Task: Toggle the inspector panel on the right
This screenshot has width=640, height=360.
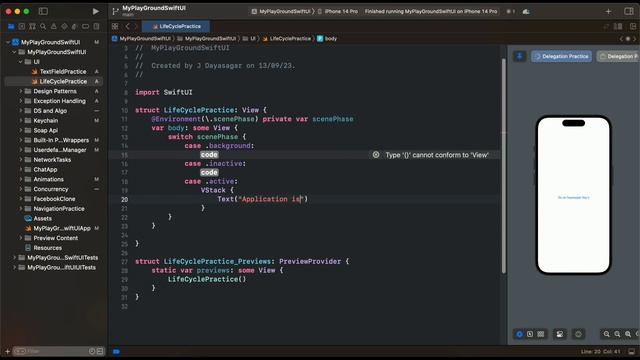Action: click(629, 11)
